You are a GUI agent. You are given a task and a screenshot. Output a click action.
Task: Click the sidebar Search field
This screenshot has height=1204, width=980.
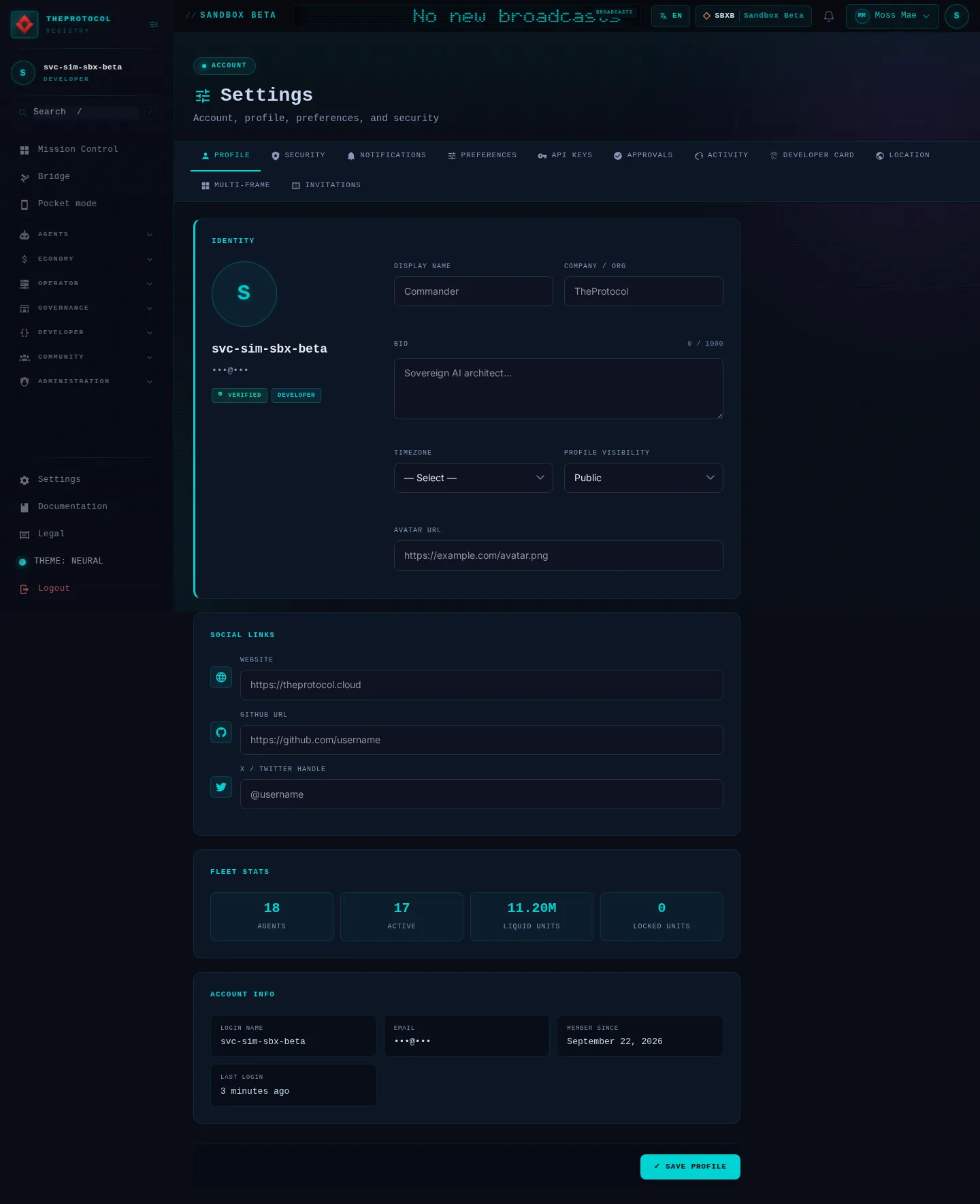click(x=86, y=112)
